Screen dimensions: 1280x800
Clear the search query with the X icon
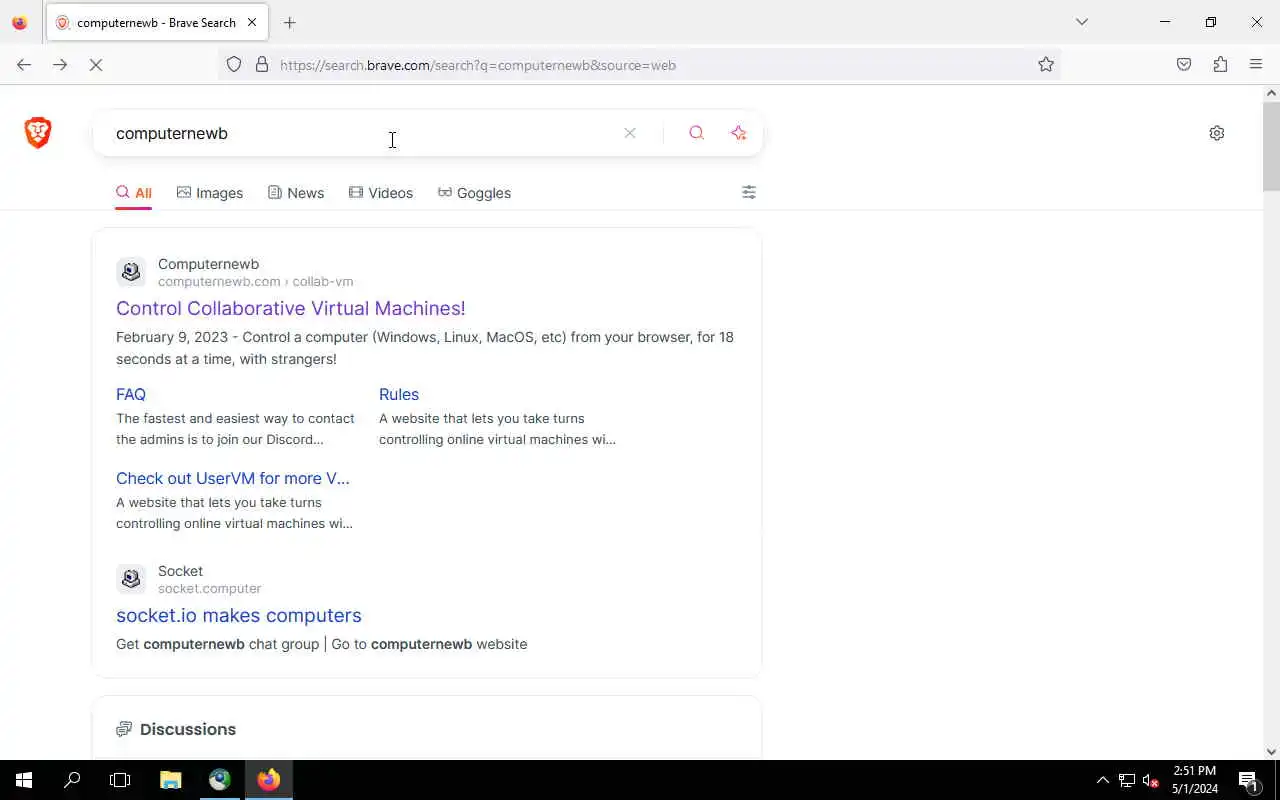click(630, 133)
